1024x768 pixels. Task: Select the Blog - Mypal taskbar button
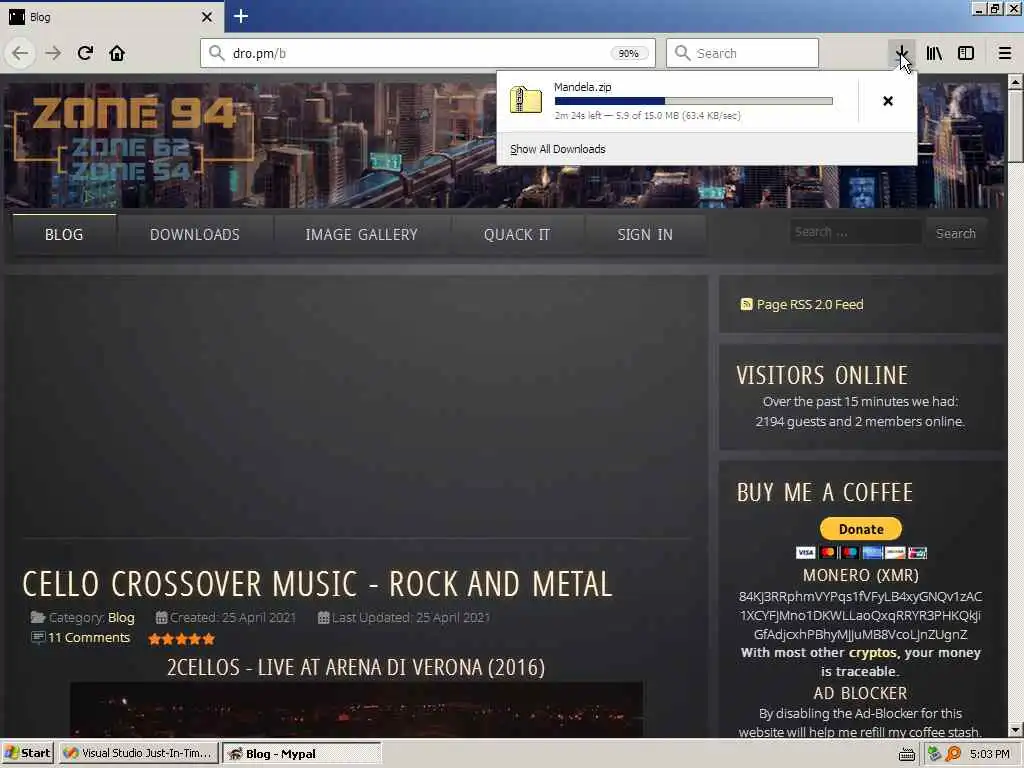point(302,754)
